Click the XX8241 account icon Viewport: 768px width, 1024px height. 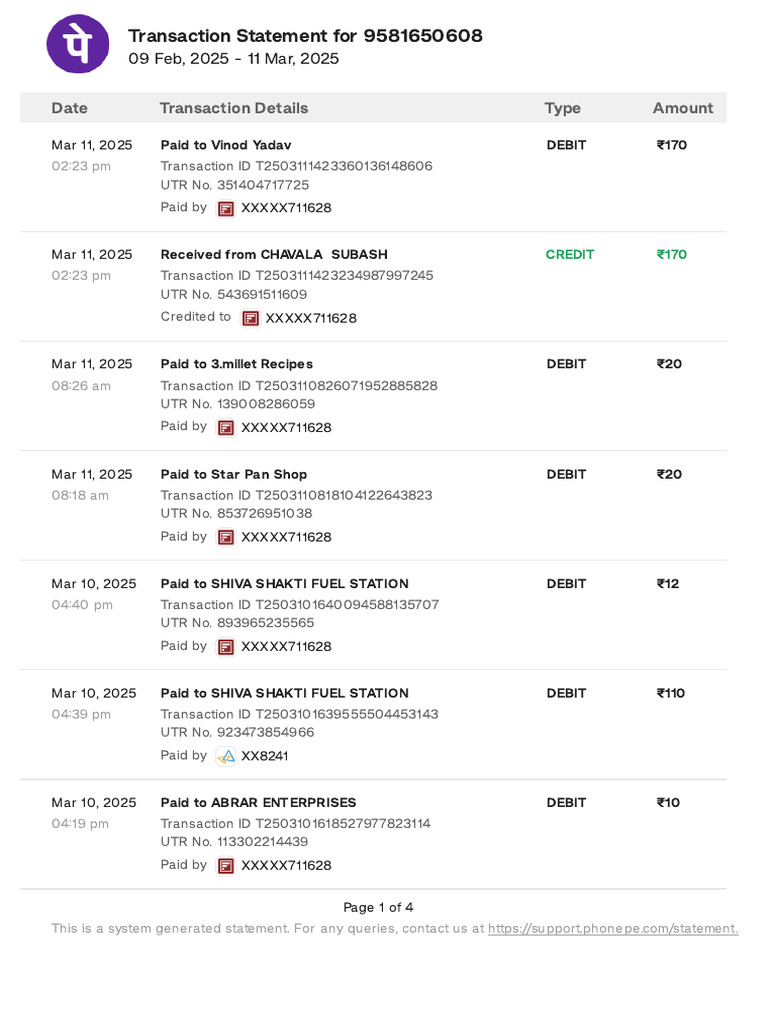click(x=226, y=756)
